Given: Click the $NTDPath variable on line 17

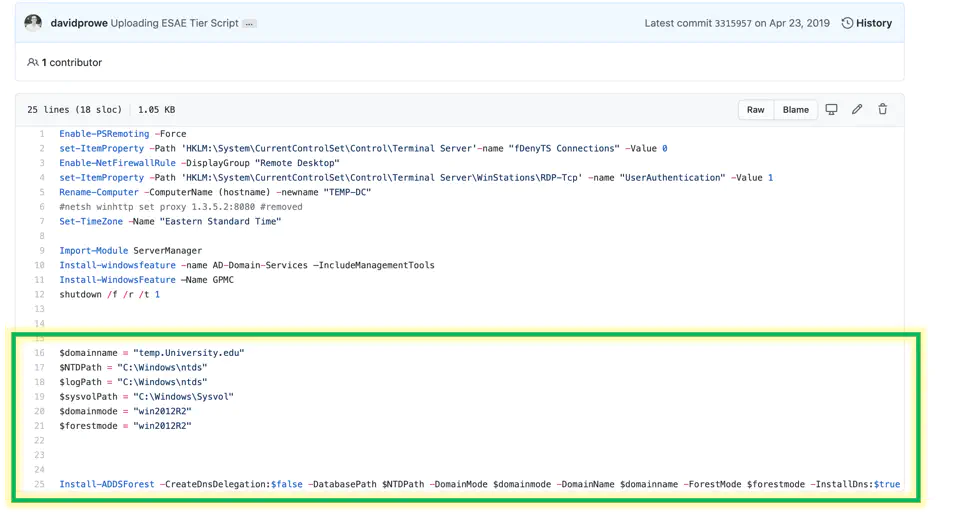Looking at the screenshot, I should [80, 367].
